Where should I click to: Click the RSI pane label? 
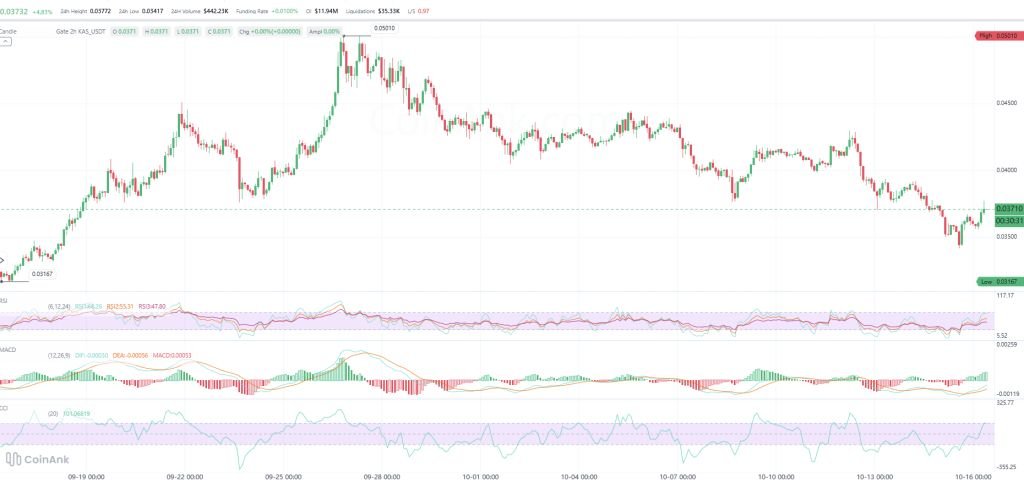tap(4, 301)
